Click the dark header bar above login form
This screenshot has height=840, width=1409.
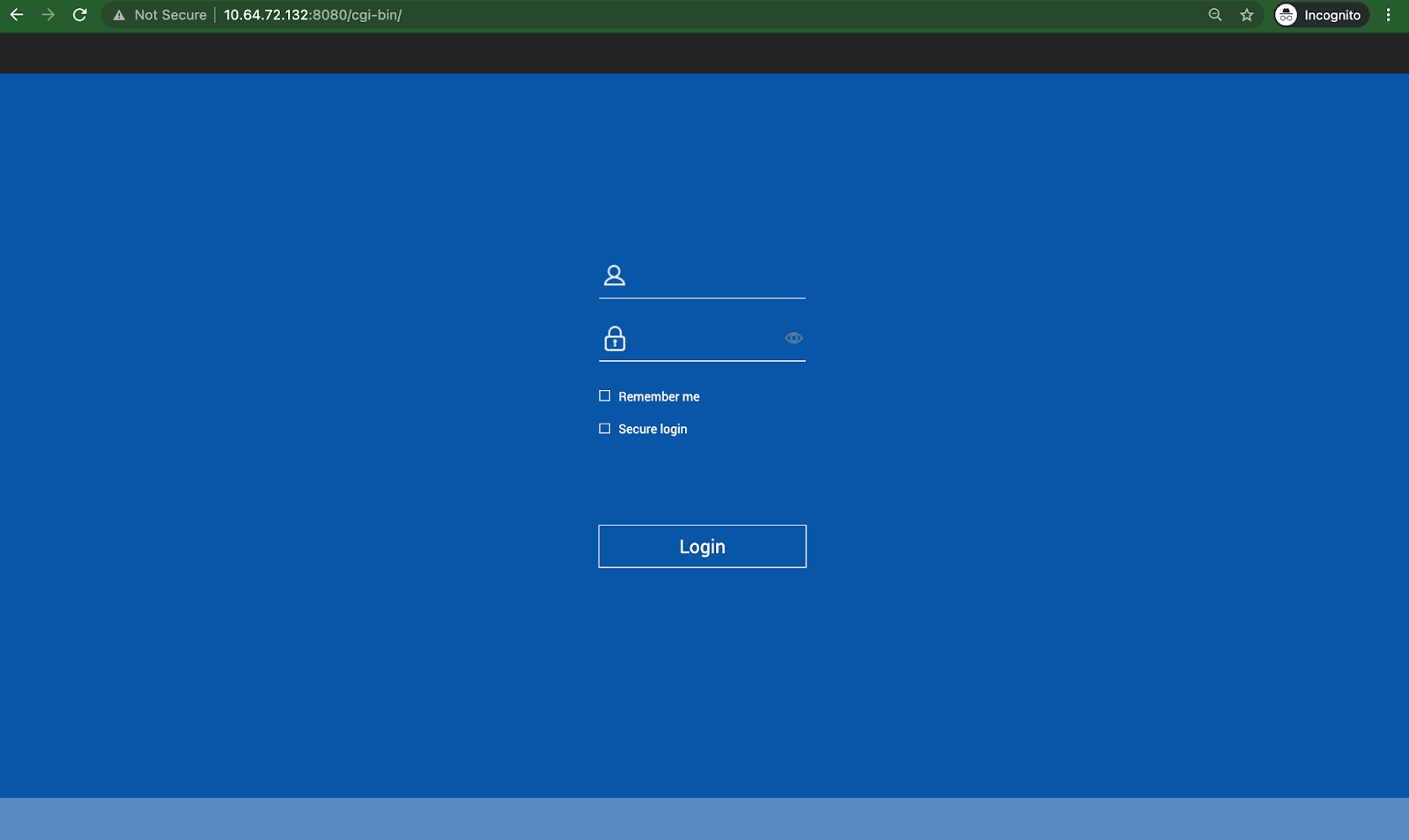coord(704,54)
